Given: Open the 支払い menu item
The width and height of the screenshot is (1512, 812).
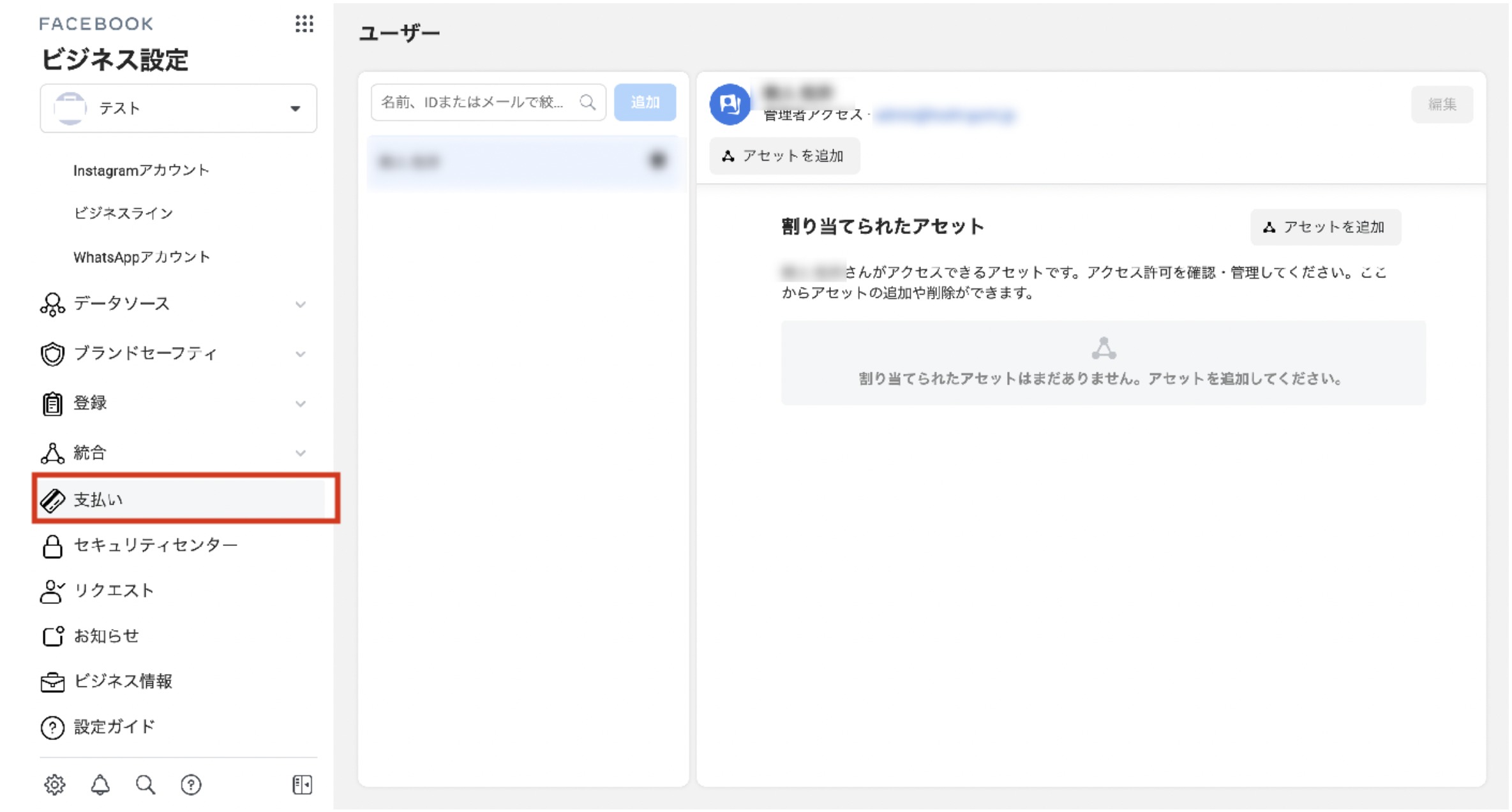Looking at the screenshot, I should [99, 499].
